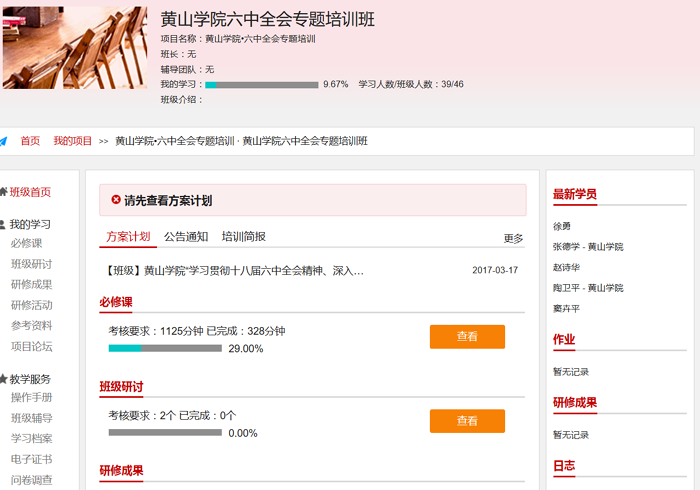Viewport: 700px width, 490px height.
Task: Select student 张德学 - 黄山学院 in 最新学员
Action: click(x=588, y=246)
